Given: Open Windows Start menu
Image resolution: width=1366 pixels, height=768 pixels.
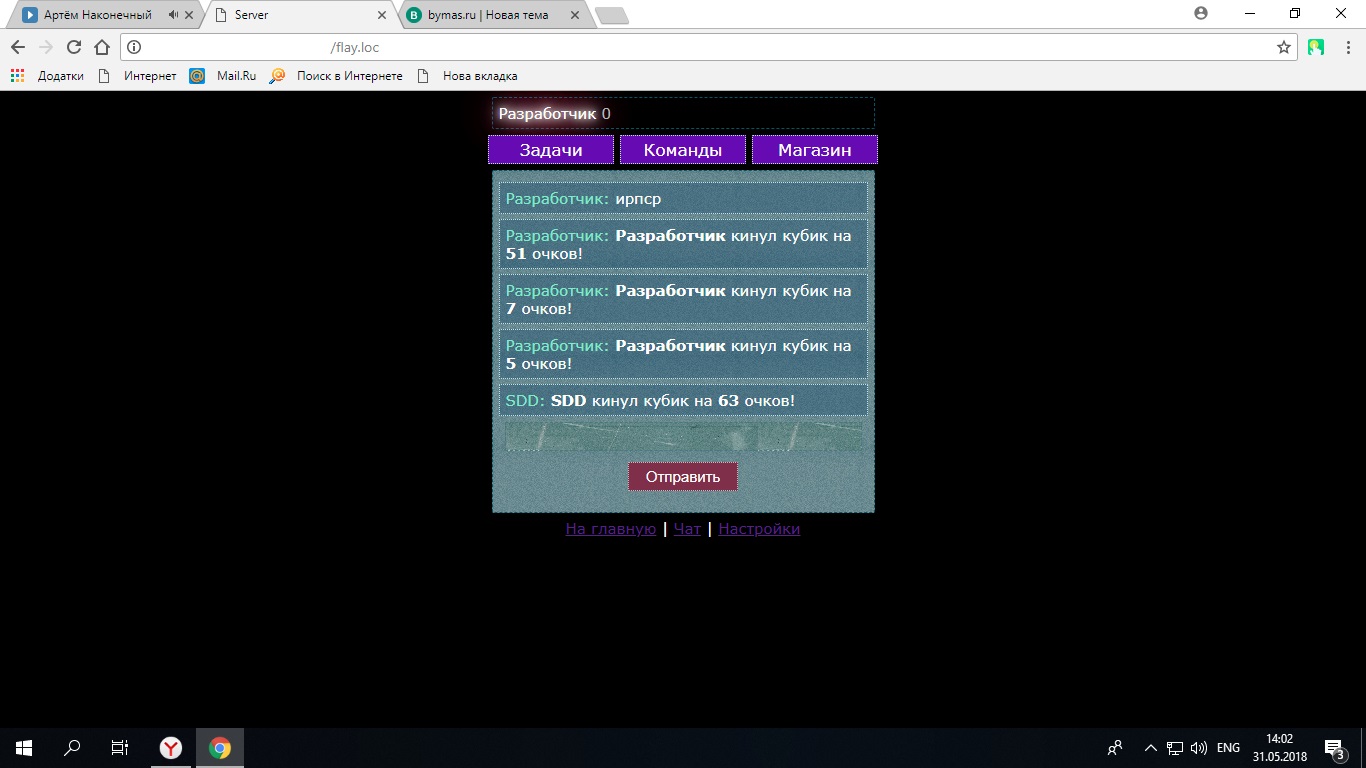Looking at the screenshot, I should pos(24,748).
